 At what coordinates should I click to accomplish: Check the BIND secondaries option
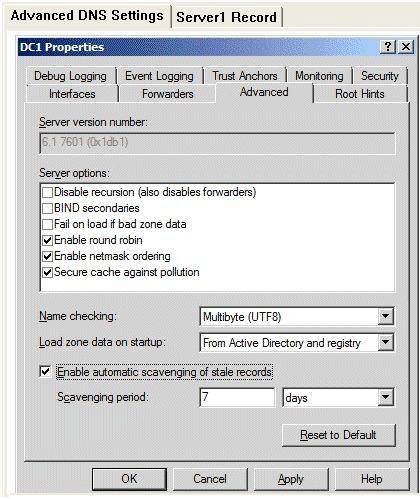click(48, 208)
